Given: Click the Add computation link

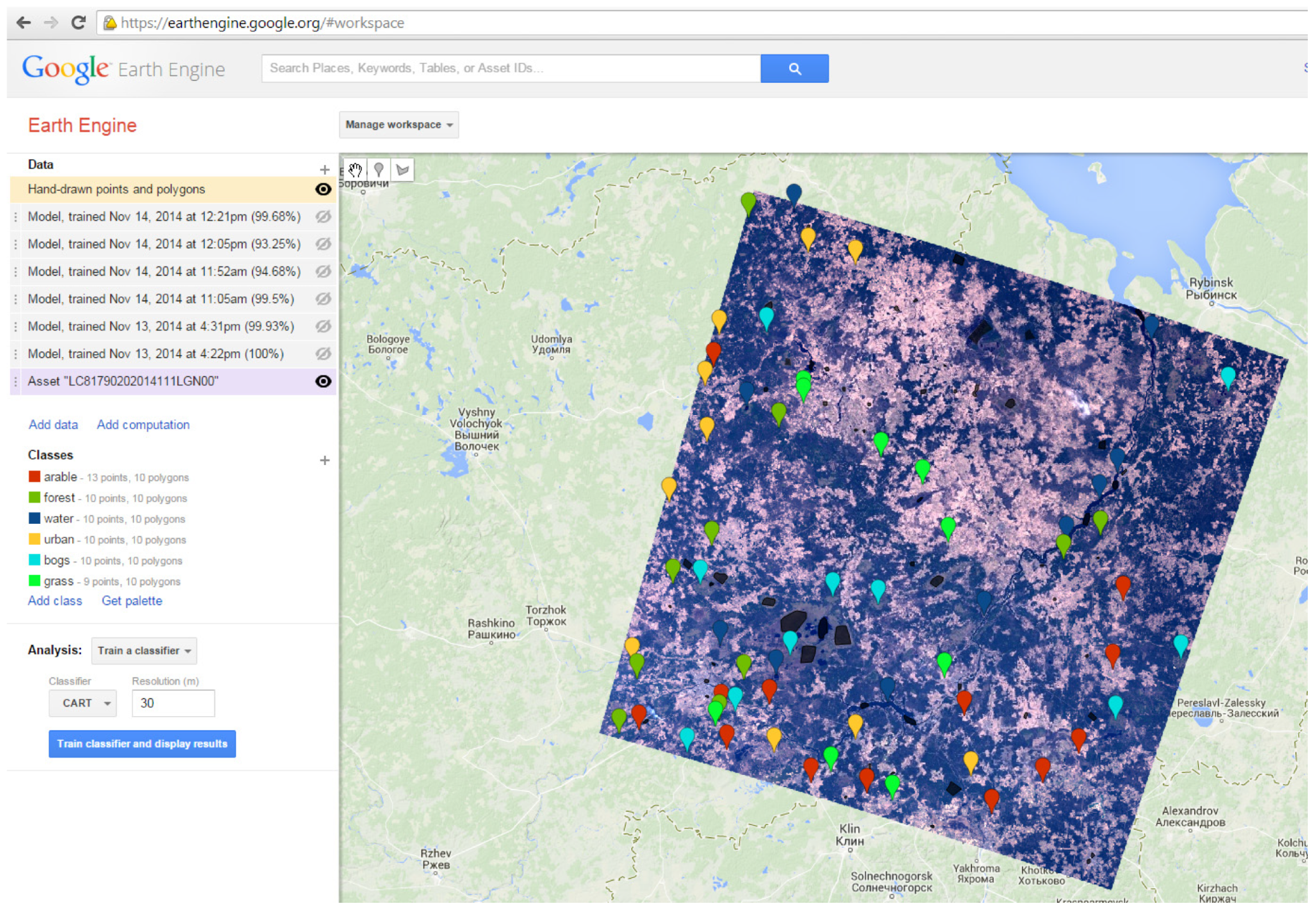Looking at the screenshot, I should click(x=143, y=425).
